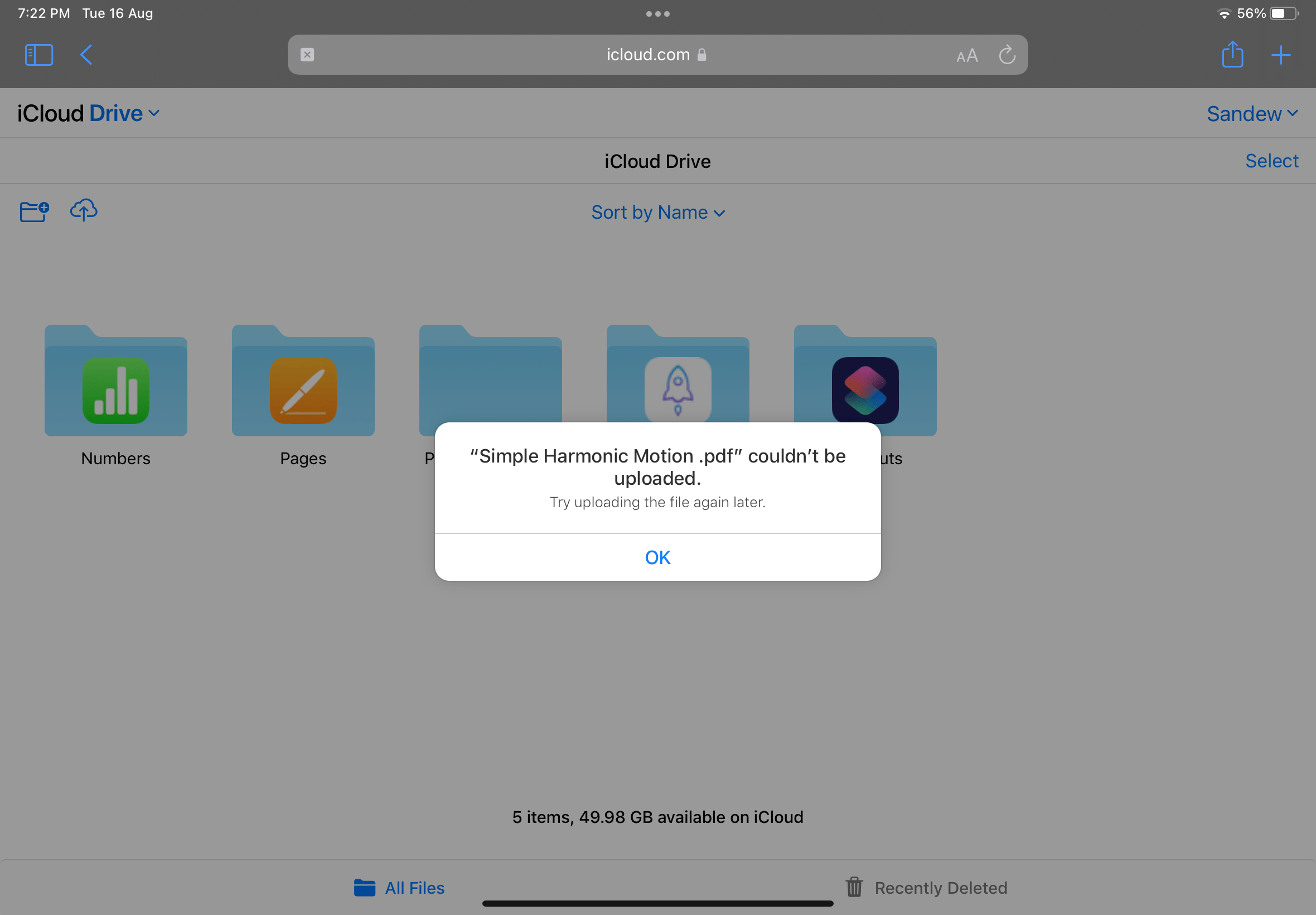Dismiss the upload error with OK
The height and width of the screenshot is (915, 1316).
(x=657, y=557)
